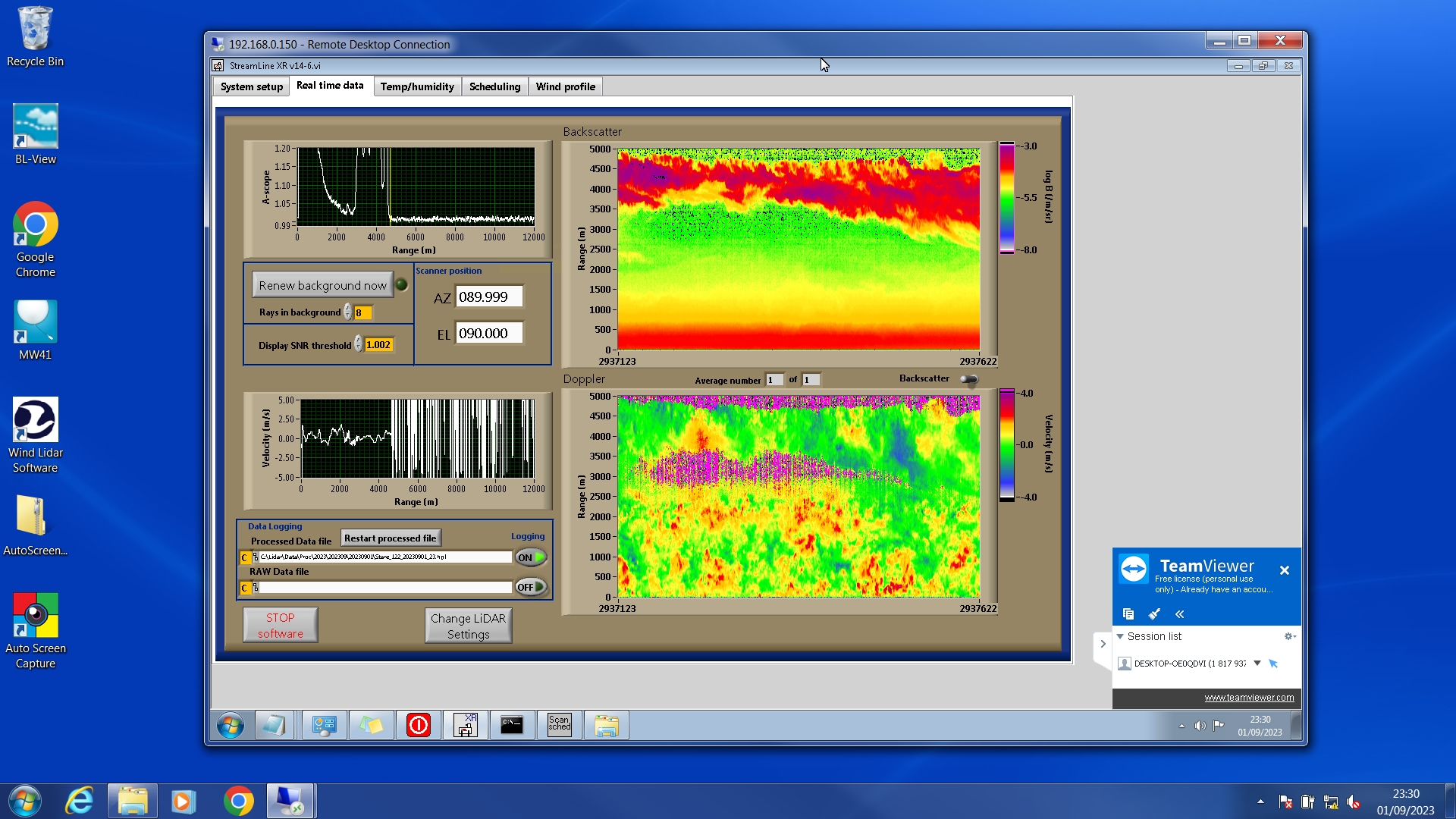Expand the DESKTOP-OE0QDVI session dropdown arrow
Screen dimensions: 1456x819
pyautogui.click(x=1257, y=664)
